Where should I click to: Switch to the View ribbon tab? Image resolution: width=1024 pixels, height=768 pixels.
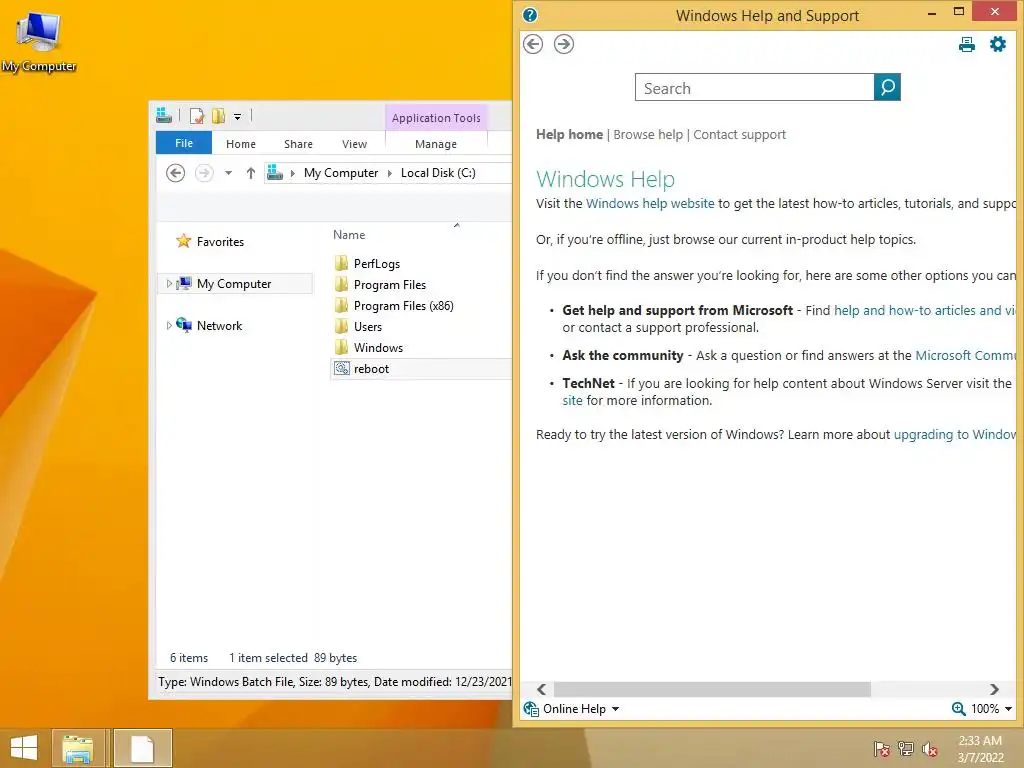(x=354, y=144)
